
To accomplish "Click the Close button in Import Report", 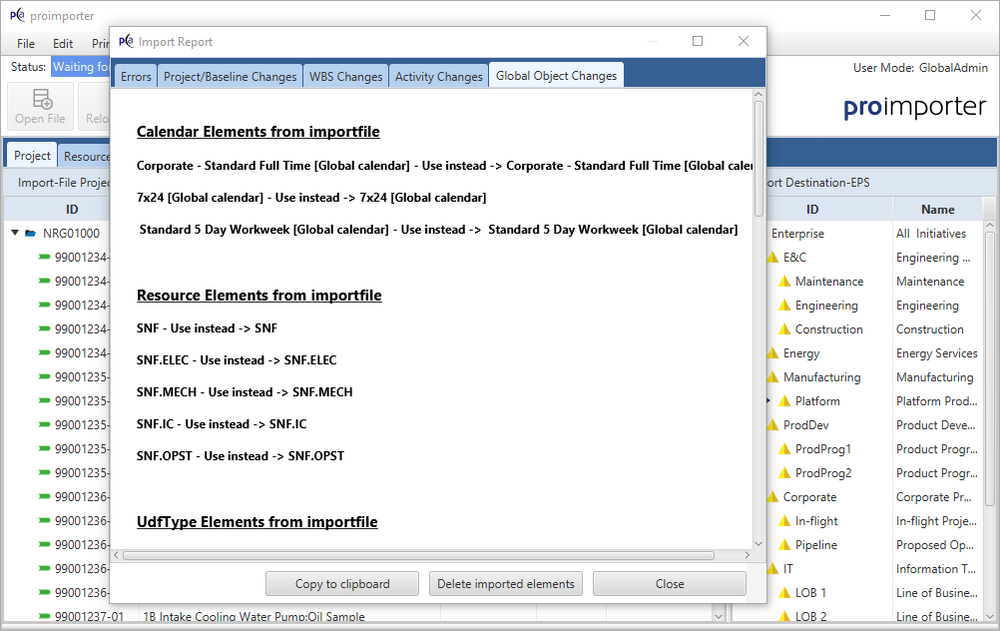I will click(669, 584).
